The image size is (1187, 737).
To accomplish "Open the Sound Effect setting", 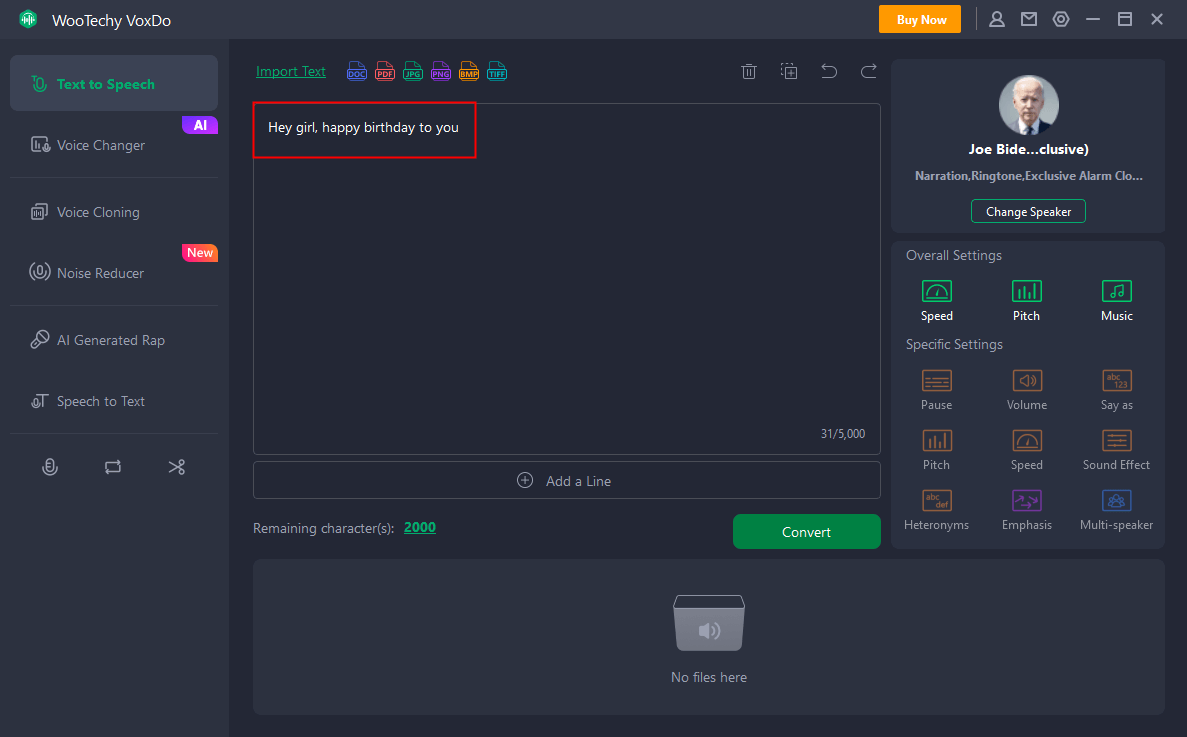I will (1116, 441).
